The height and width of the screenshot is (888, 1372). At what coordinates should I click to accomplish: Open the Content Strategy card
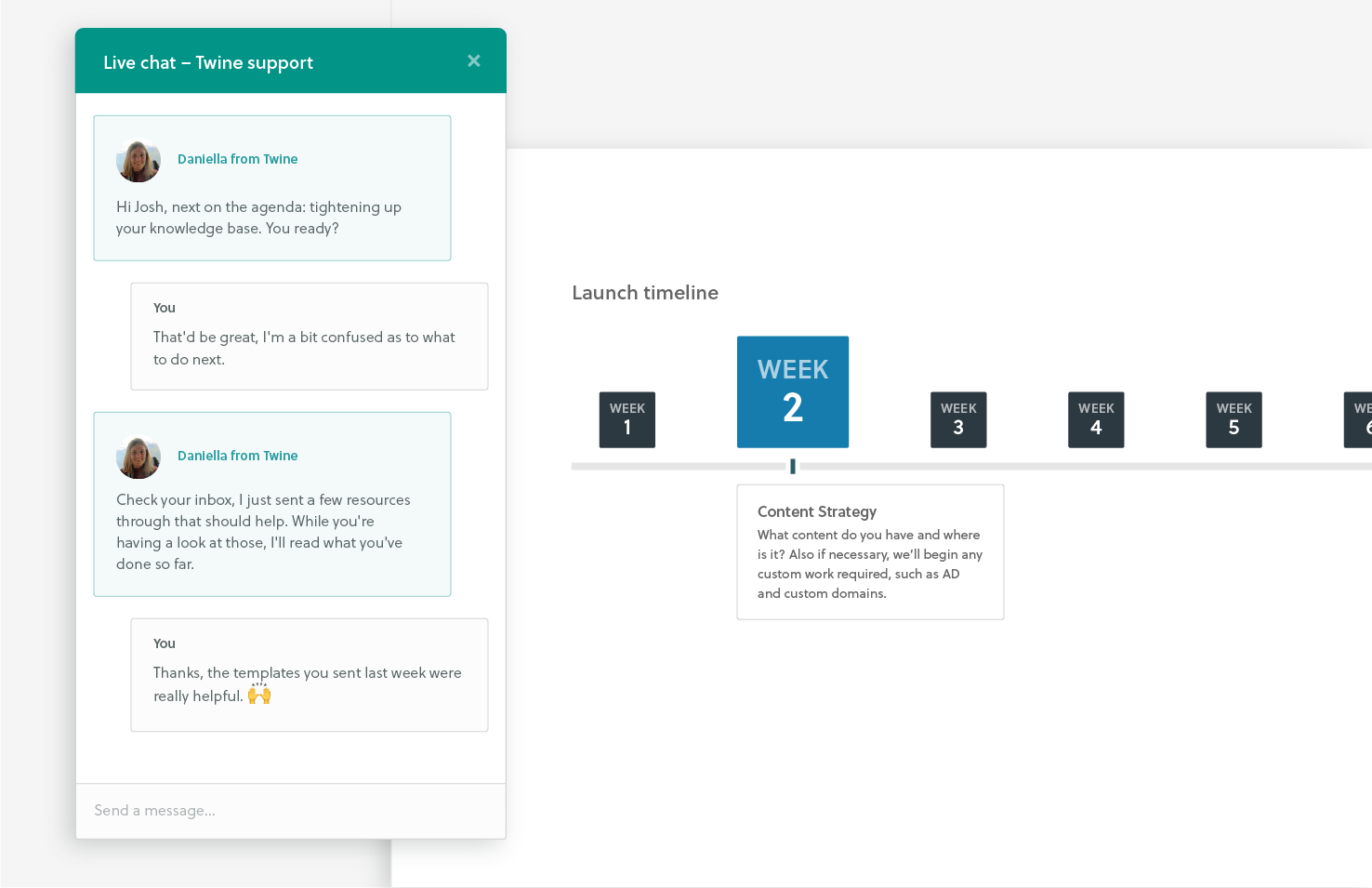pyautogui.click(x=870, y=551)
